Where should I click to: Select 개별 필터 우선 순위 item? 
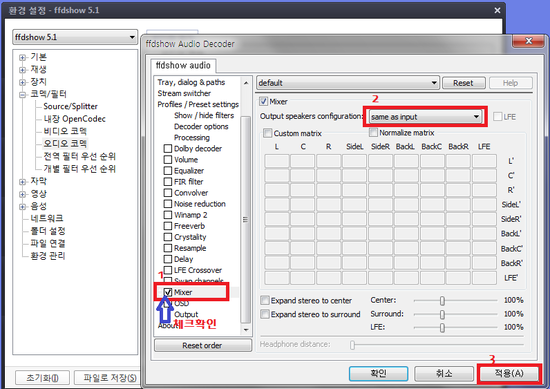coord(80,169)
